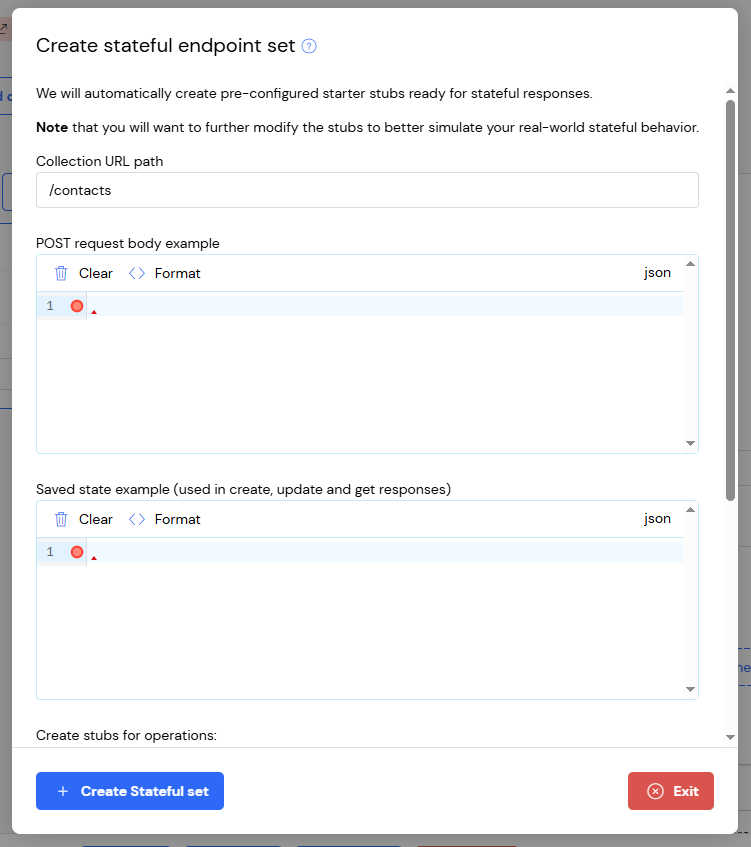
Task: Format the Saved state example JSON
Action: point(164,519)
